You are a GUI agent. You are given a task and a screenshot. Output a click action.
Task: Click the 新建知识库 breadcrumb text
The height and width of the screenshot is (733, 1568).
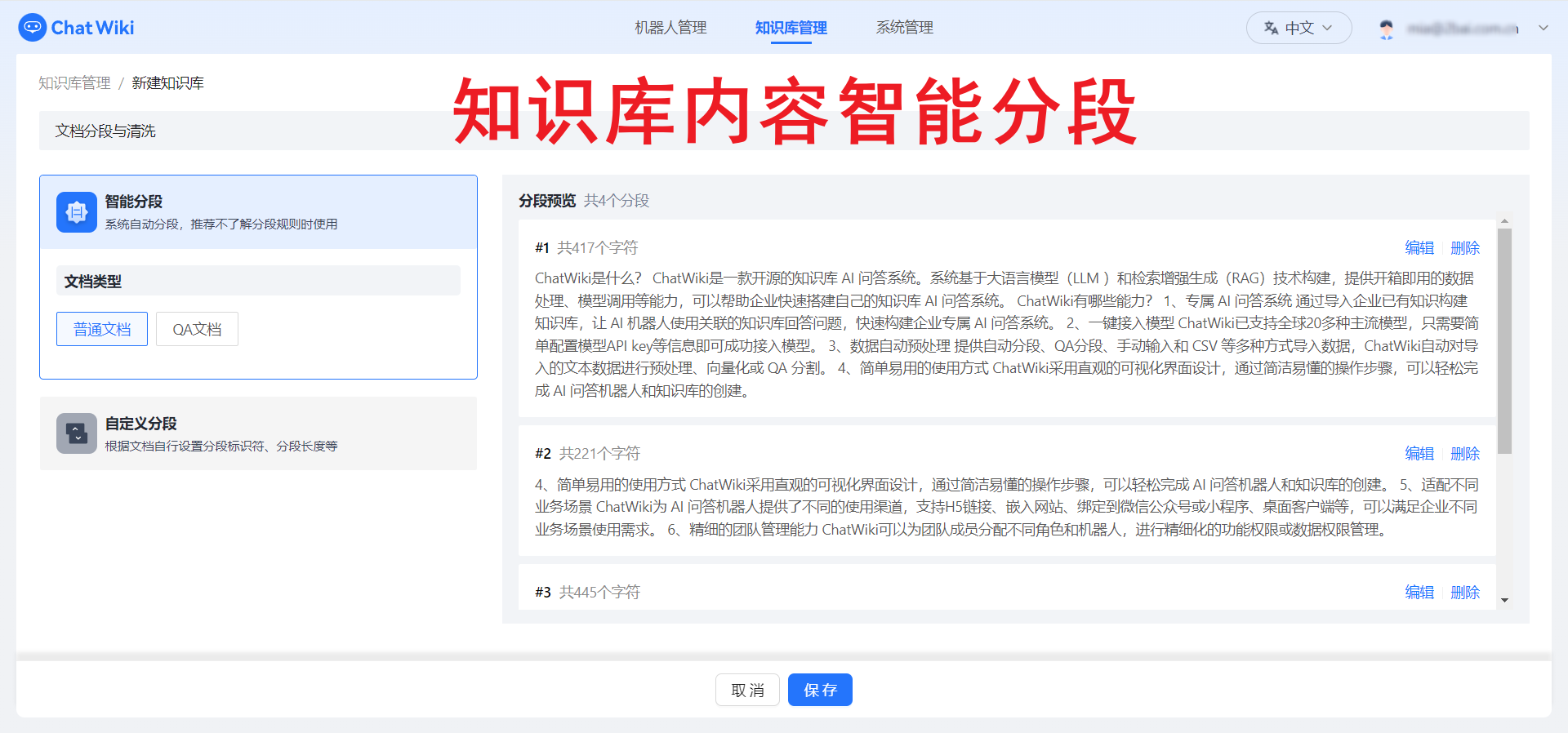click(x=167, y=83)
